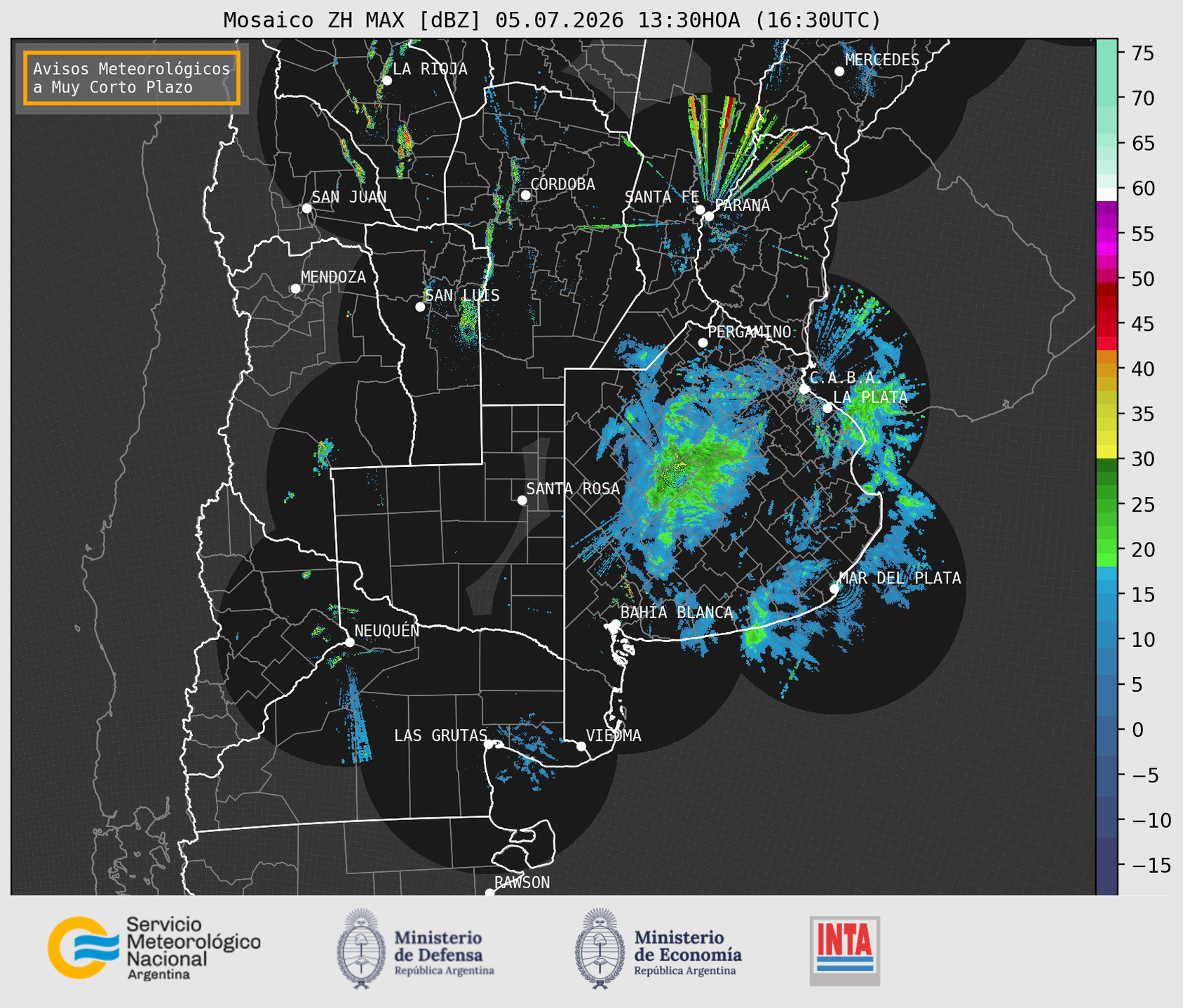Click the Viedma city marker dot
1183x1008 pixels.
click(x=581, y=746)
